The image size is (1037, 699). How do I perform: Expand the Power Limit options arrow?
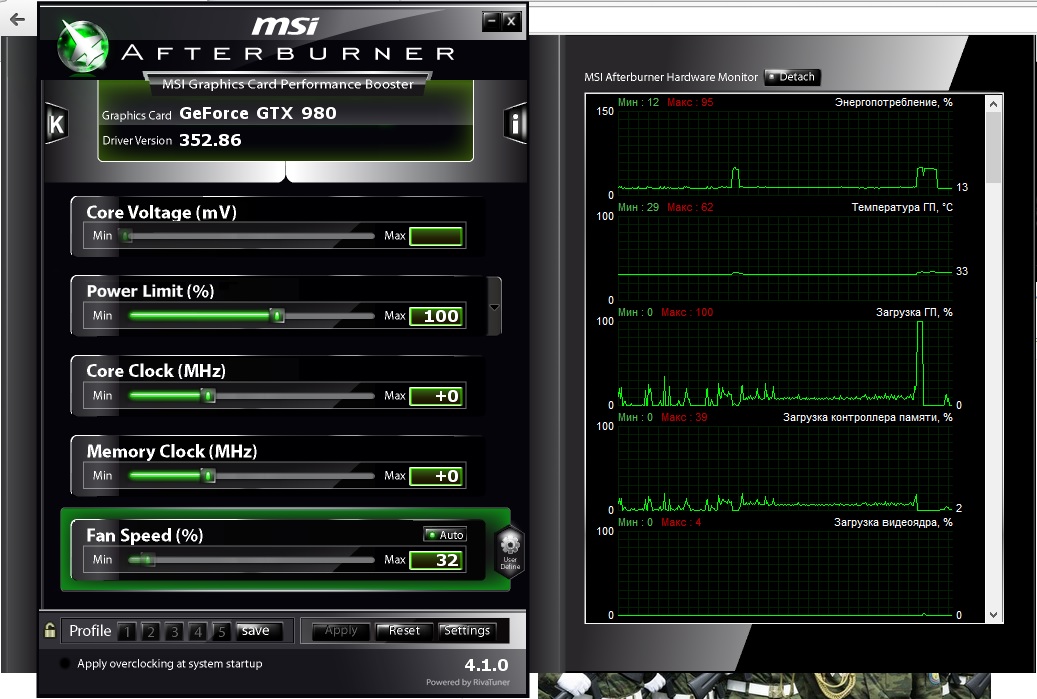point(494,307)
